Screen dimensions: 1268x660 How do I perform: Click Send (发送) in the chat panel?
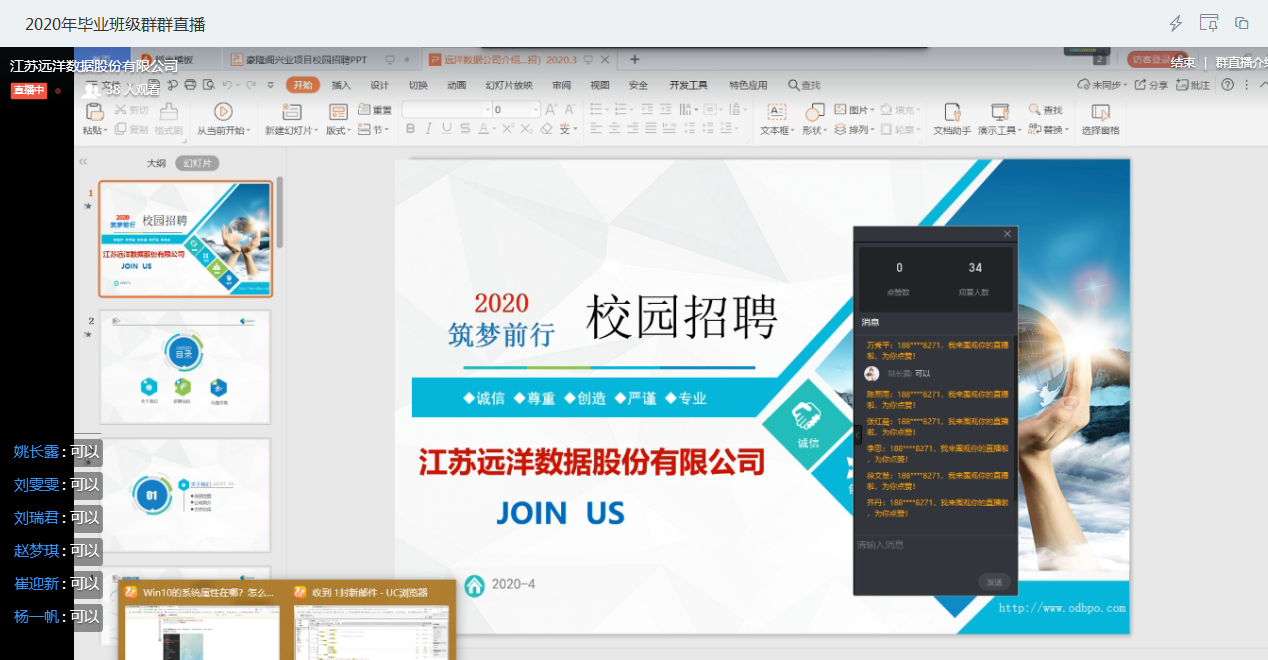pyautogui.click(x=994, y=582)
